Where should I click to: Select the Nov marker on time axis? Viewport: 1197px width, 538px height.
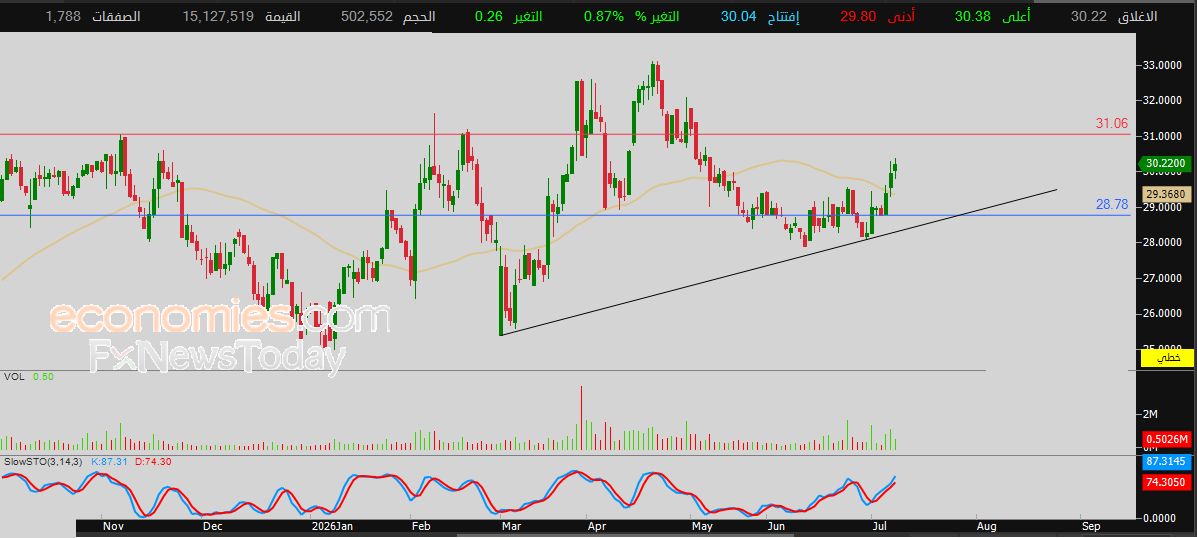coord(112,526)
